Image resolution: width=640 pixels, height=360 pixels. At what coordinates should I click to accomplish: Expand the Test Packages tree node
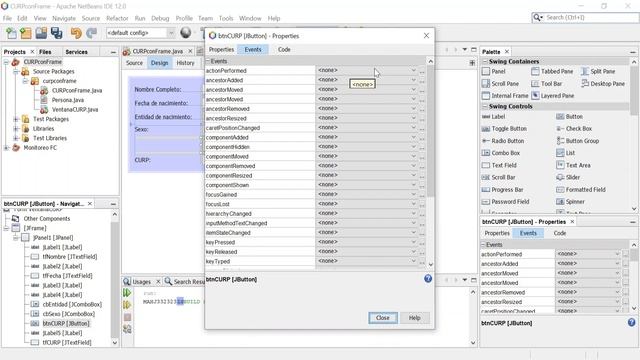click(16, 119)
